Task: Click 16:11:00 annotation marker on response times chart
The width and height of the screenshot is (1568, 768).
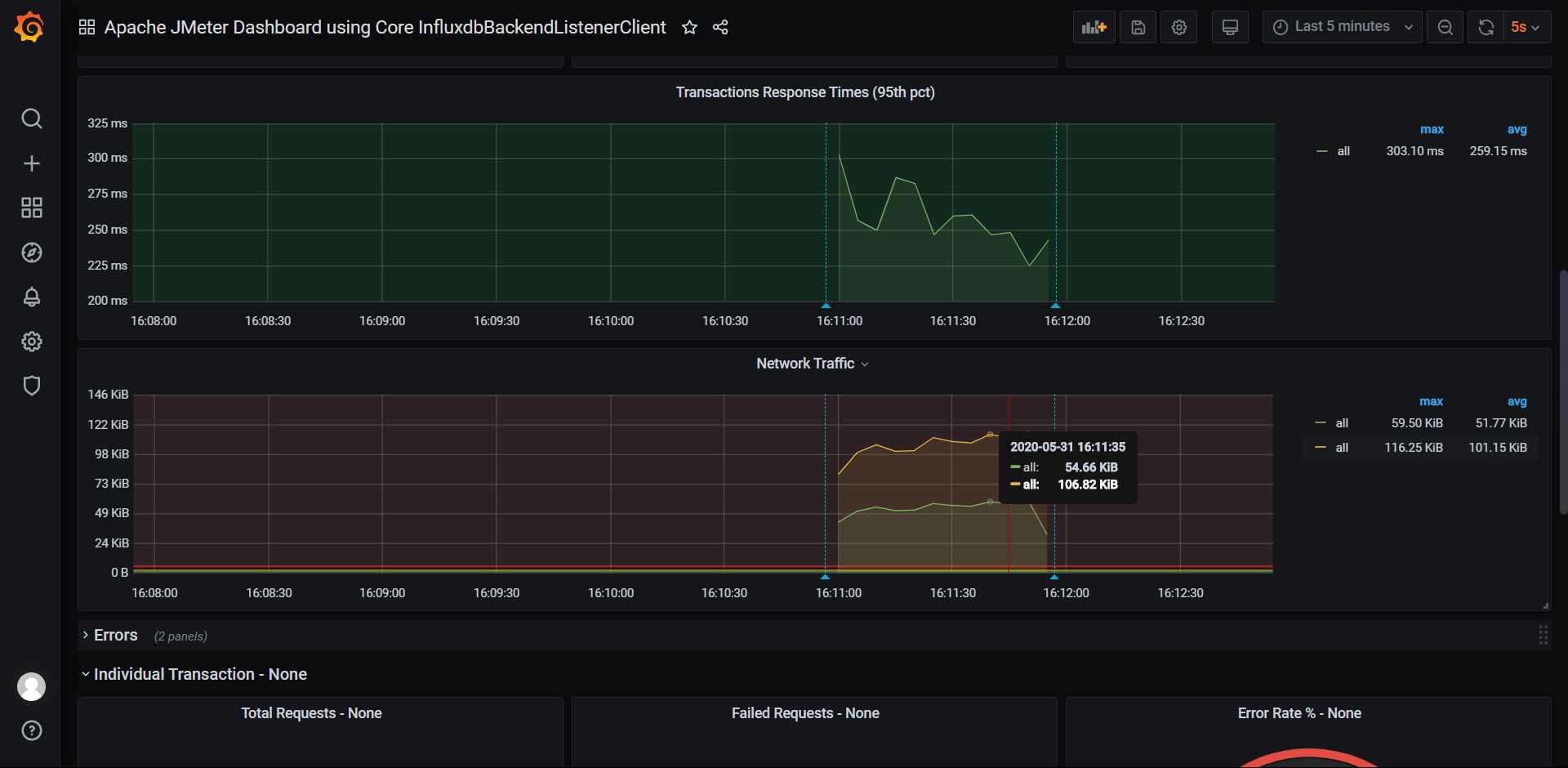Action: [x=826, y=306]
